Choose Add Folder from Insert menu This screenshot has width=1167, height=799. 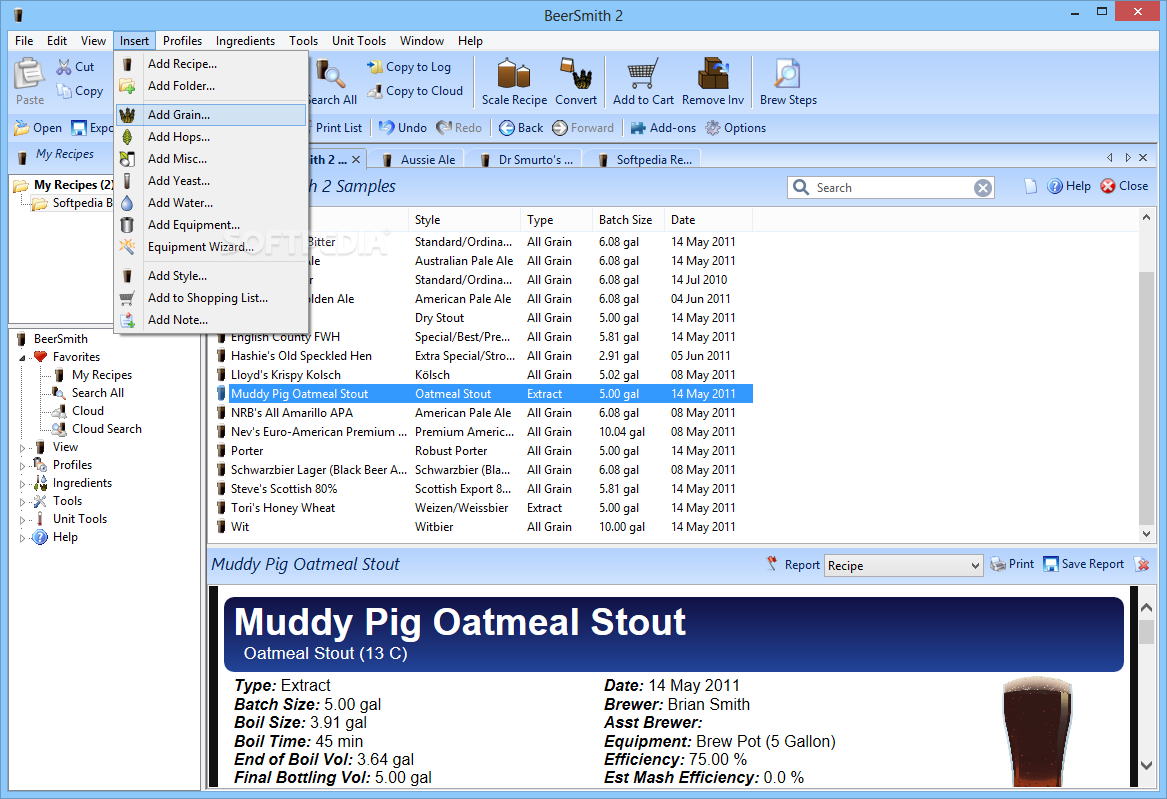click(x=211, y=86)
